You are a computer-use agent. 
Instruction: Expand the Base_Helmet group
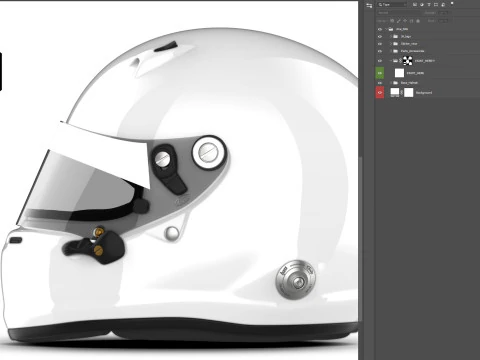pos(391,83)
